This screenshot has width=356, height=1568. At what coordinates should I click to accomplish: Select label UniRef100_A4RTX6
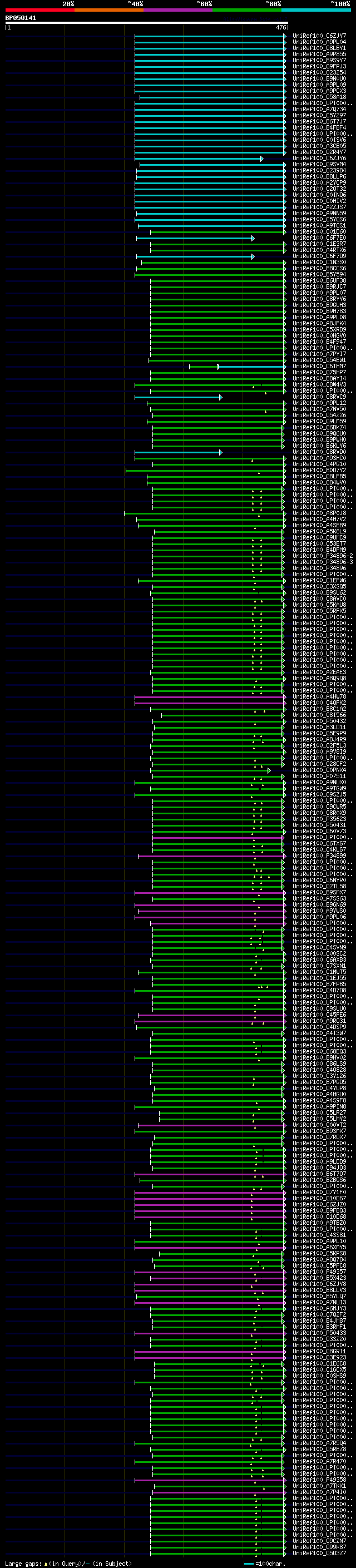319,250
